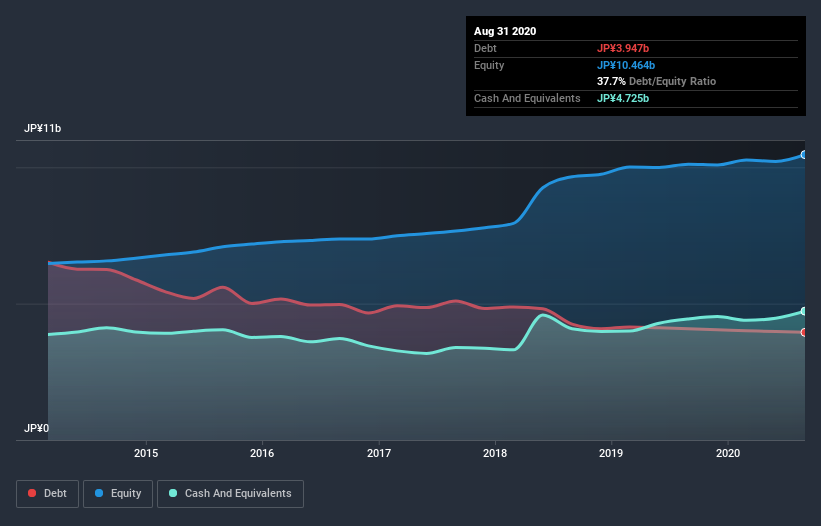Click the 2019 x-axis label
The height and width of the screenshot is (526, 821).
pyautogui.click(x=611, y=453)
